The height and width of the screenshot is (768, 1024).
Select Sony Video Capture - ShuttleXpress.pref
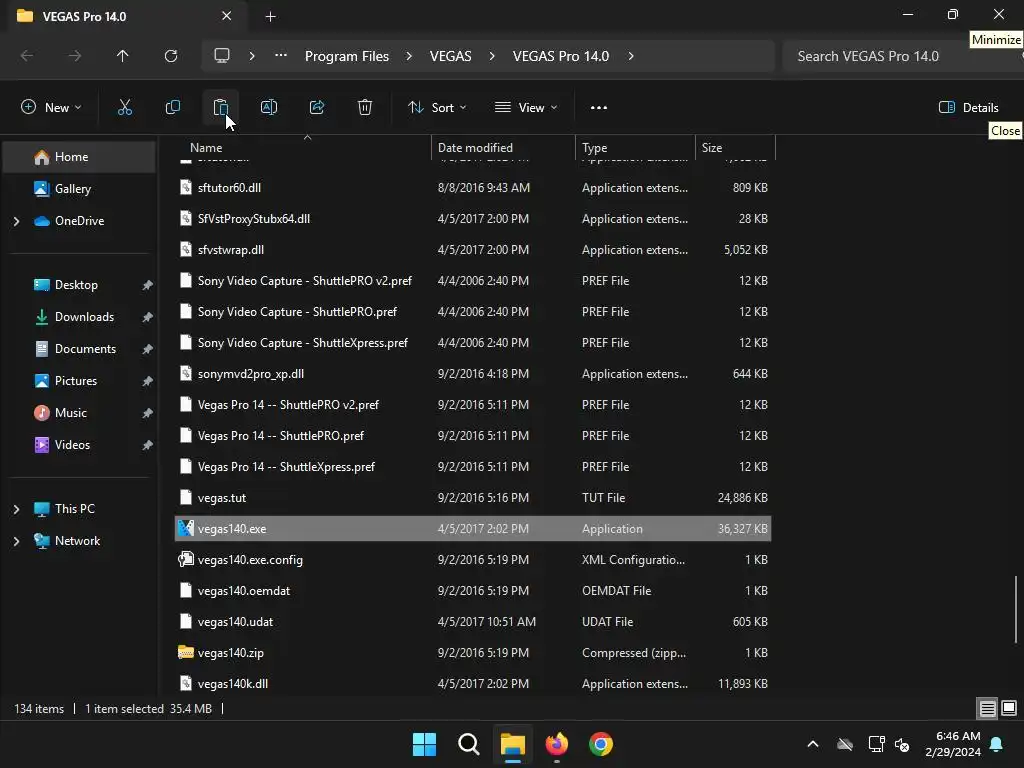tap(473, 343)
